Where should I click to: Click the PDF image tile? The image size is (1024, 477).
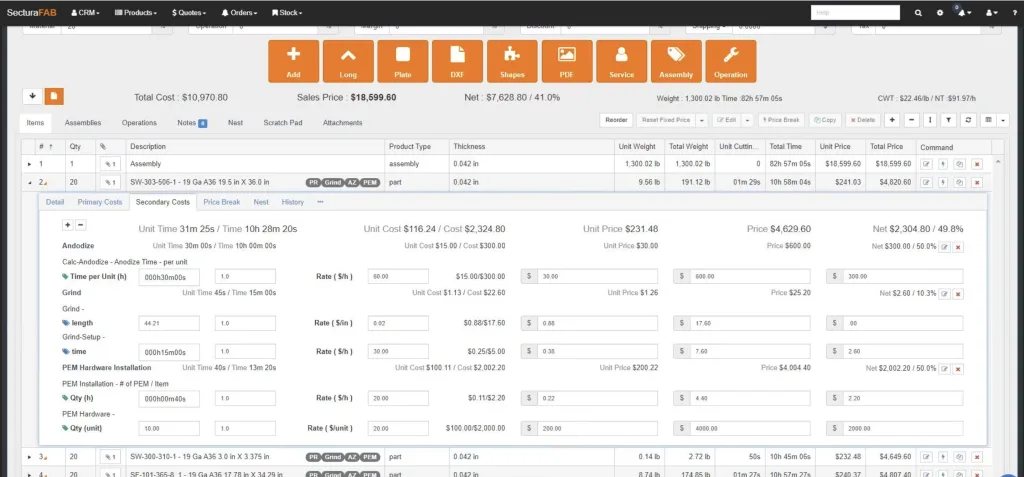(x=567, y=61)
